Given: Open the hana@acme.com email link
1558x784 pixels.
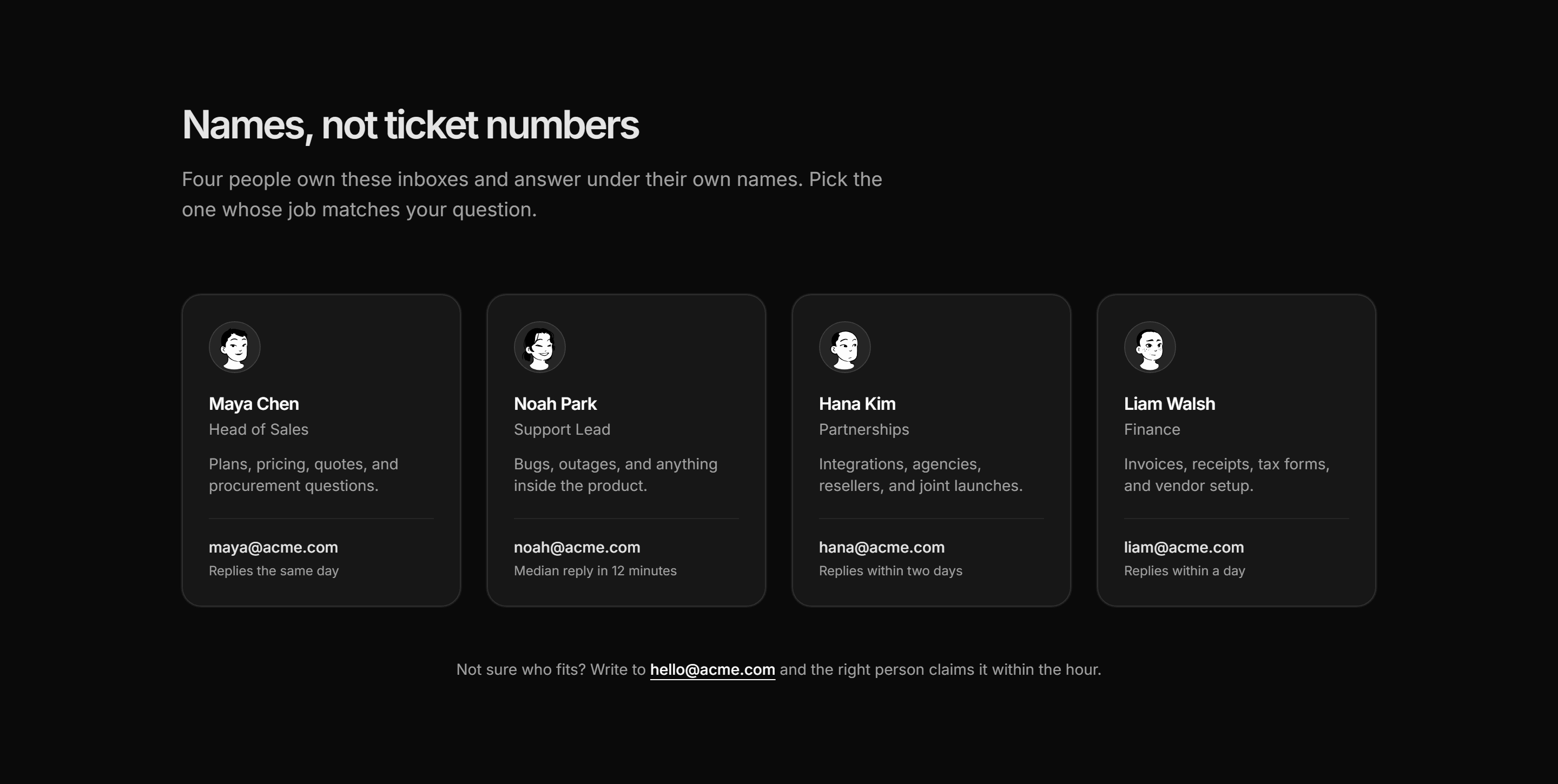Looking at the screenshot, I should 882,547.
